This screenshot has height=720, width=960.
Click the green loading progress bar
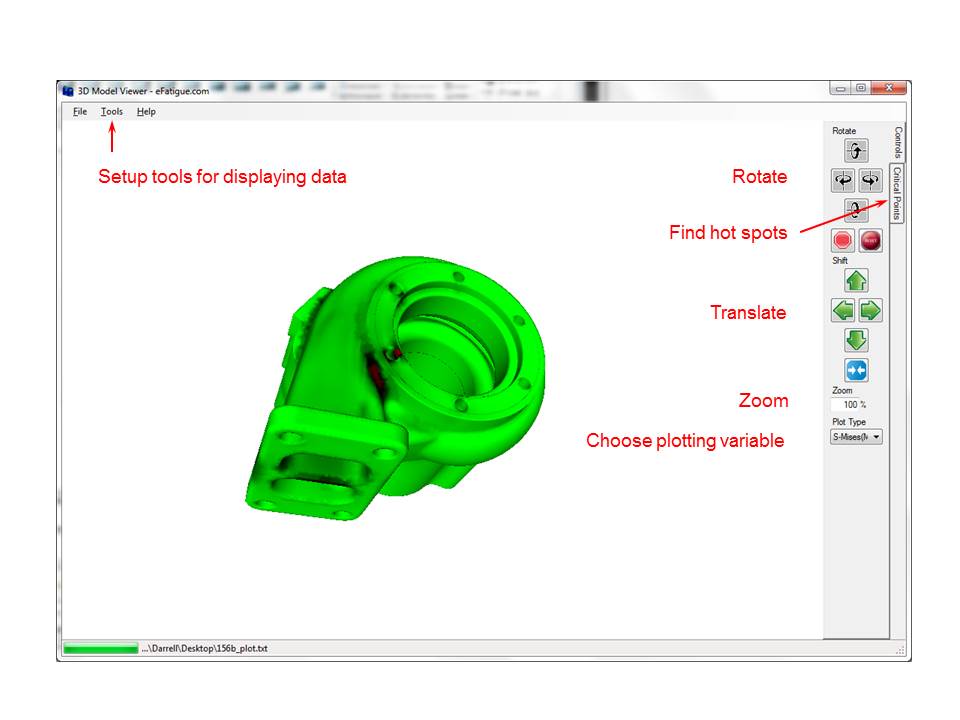coord(100,648)
